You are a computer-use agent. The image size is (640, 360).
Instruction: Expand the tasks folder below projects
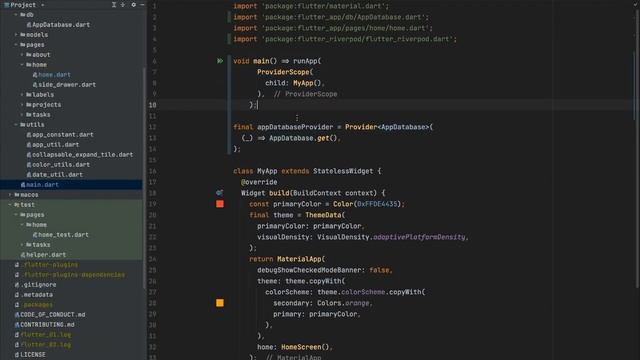click(22, 115)
